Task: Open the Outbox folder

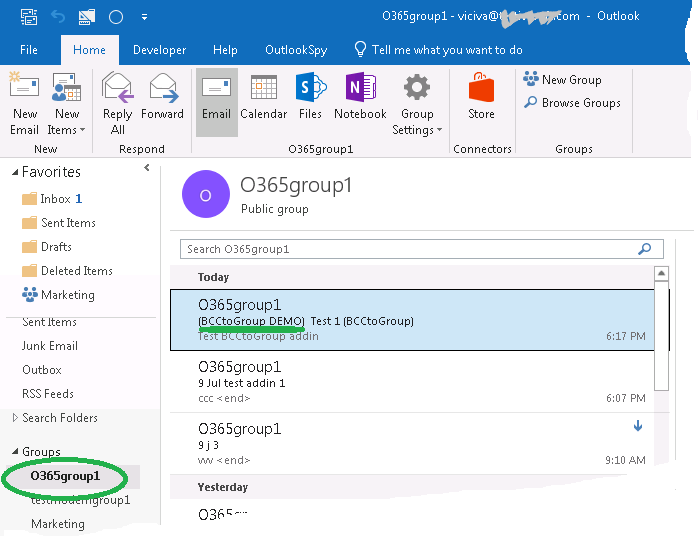Action: pyautogui.click(x=42, y=370)
